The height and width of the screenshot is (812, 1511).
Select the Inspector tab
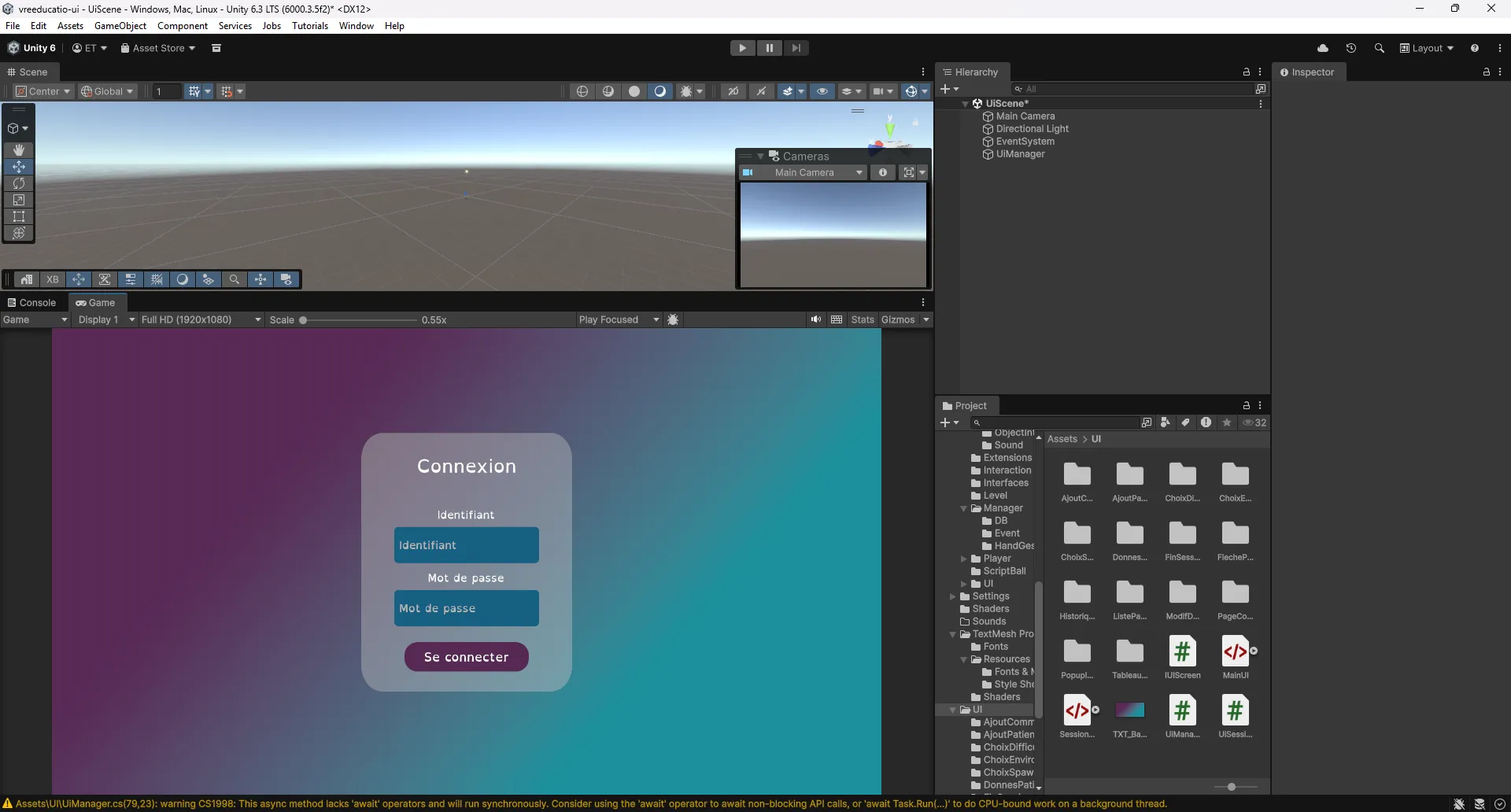[x=1307, y=72]
